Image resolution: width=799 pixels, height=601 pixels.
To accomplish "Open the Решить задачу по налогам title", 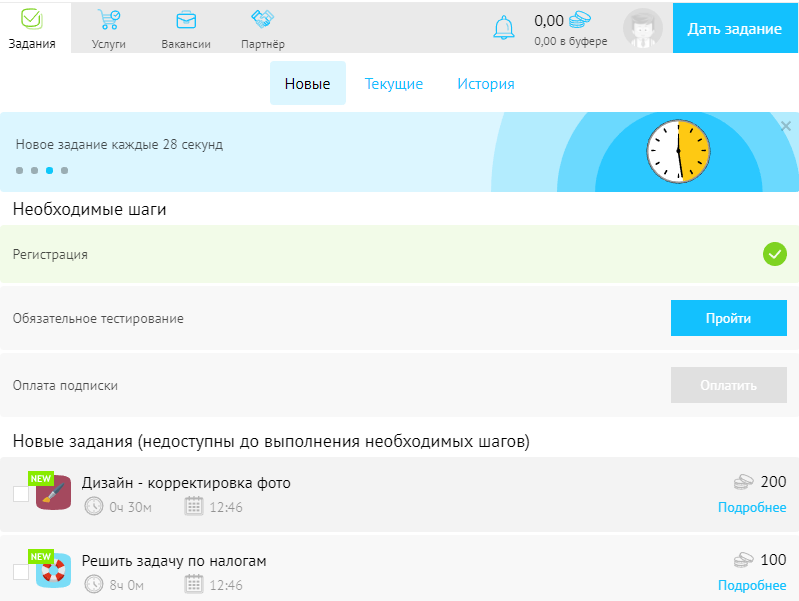I will click(174, 561).
